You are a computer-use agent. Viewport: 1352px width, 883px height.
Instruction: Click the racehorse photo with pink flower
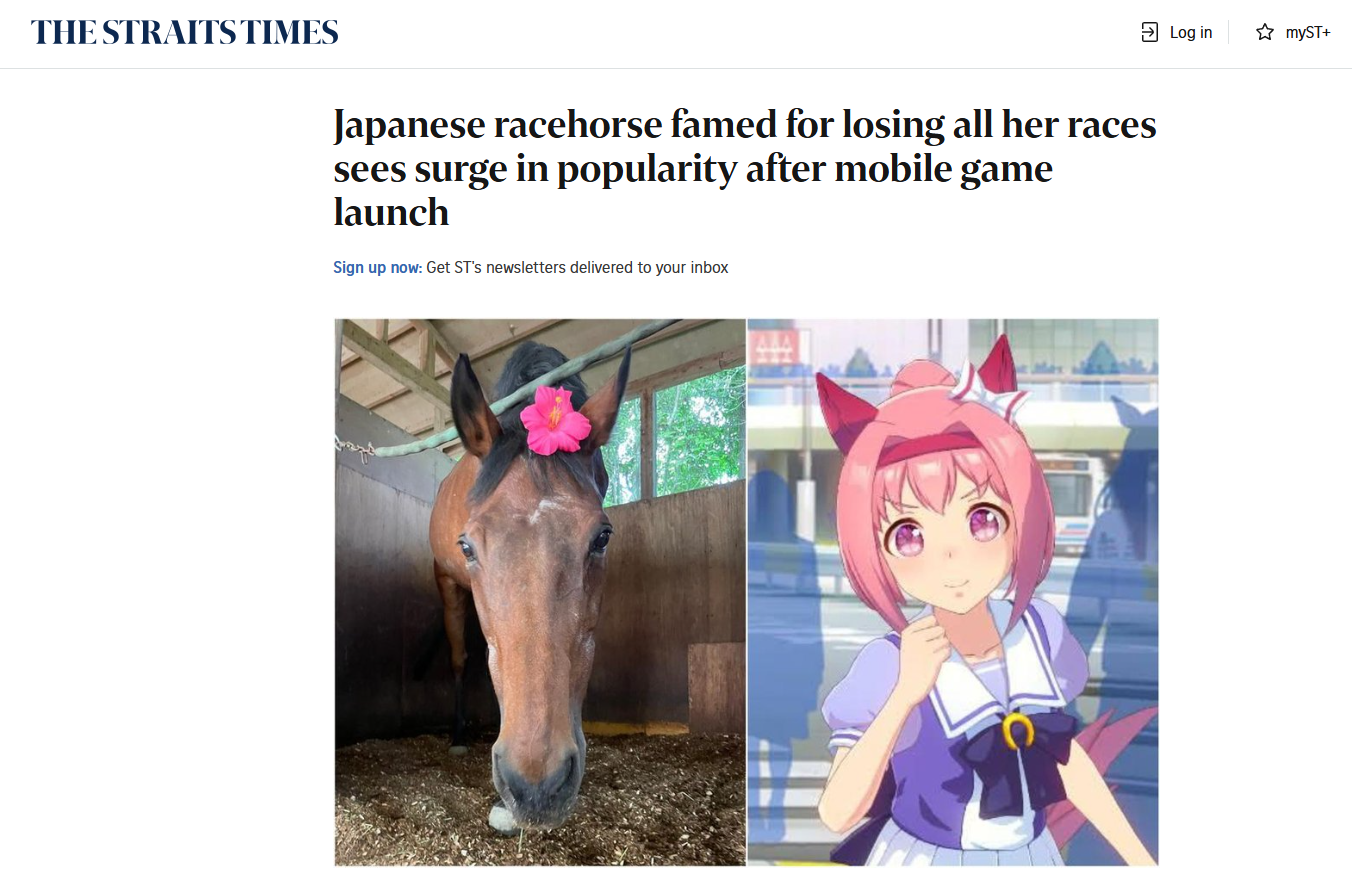coord(540,592)
